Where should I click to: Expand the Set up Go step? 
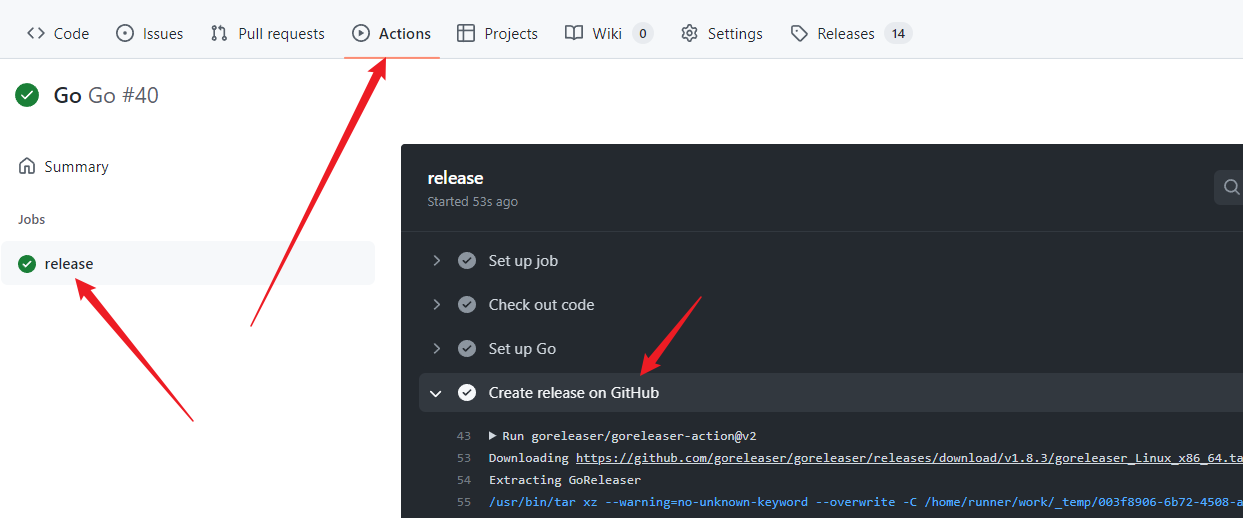pos(436,349)
